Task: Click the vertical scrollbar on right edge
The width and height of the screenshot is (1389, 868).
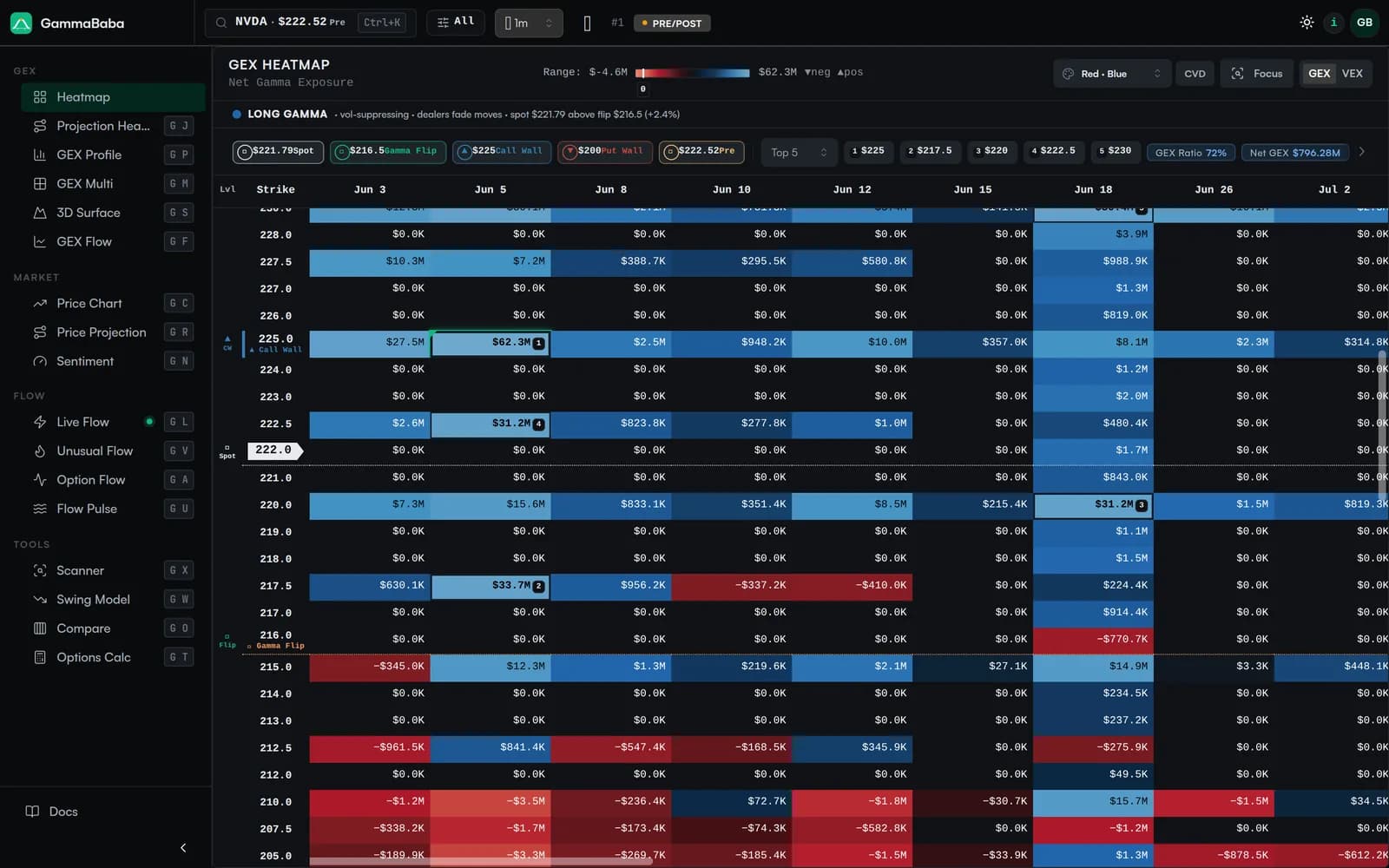Action: pos(1382,425)
